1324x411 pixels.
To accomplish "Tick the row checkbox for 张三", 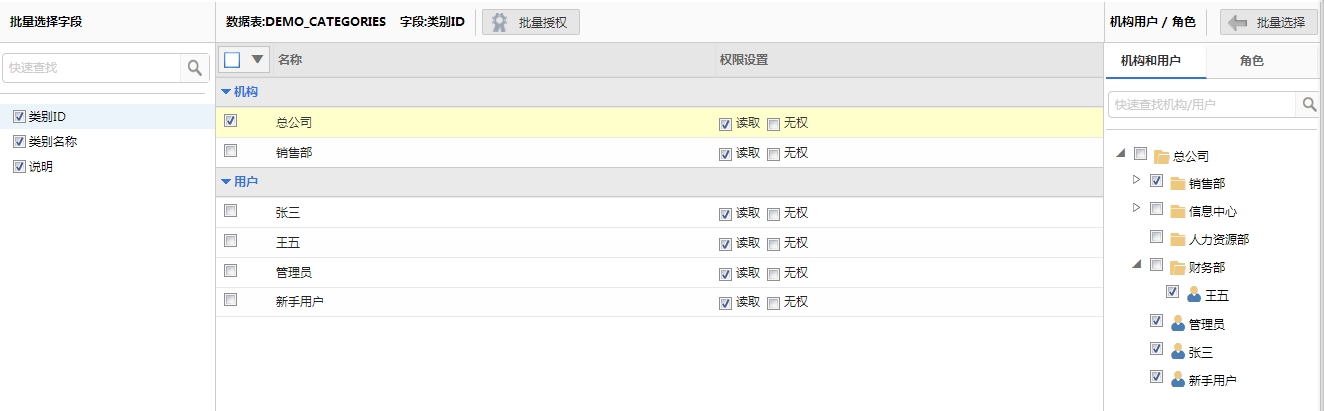I will click(231, 211).
